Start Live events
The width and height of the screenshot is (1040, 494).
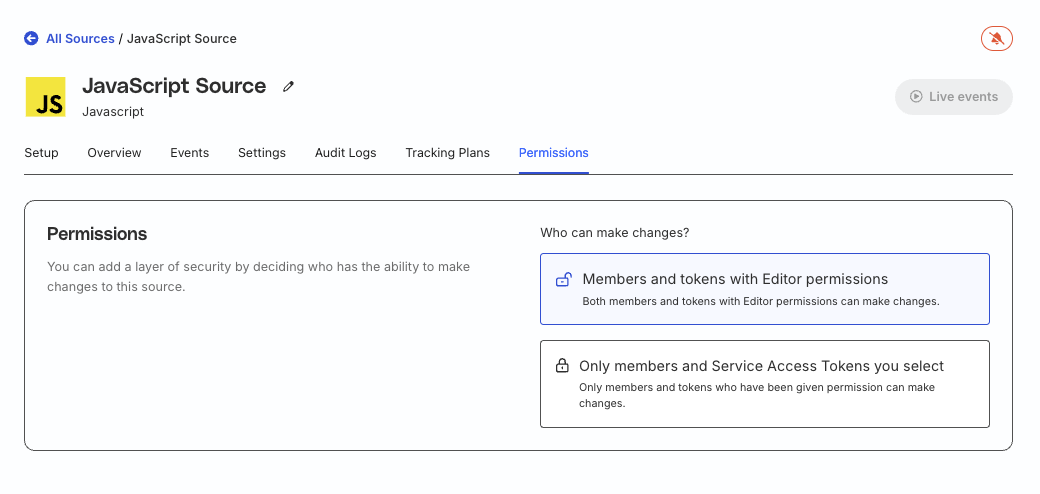[x=954, y=97]
